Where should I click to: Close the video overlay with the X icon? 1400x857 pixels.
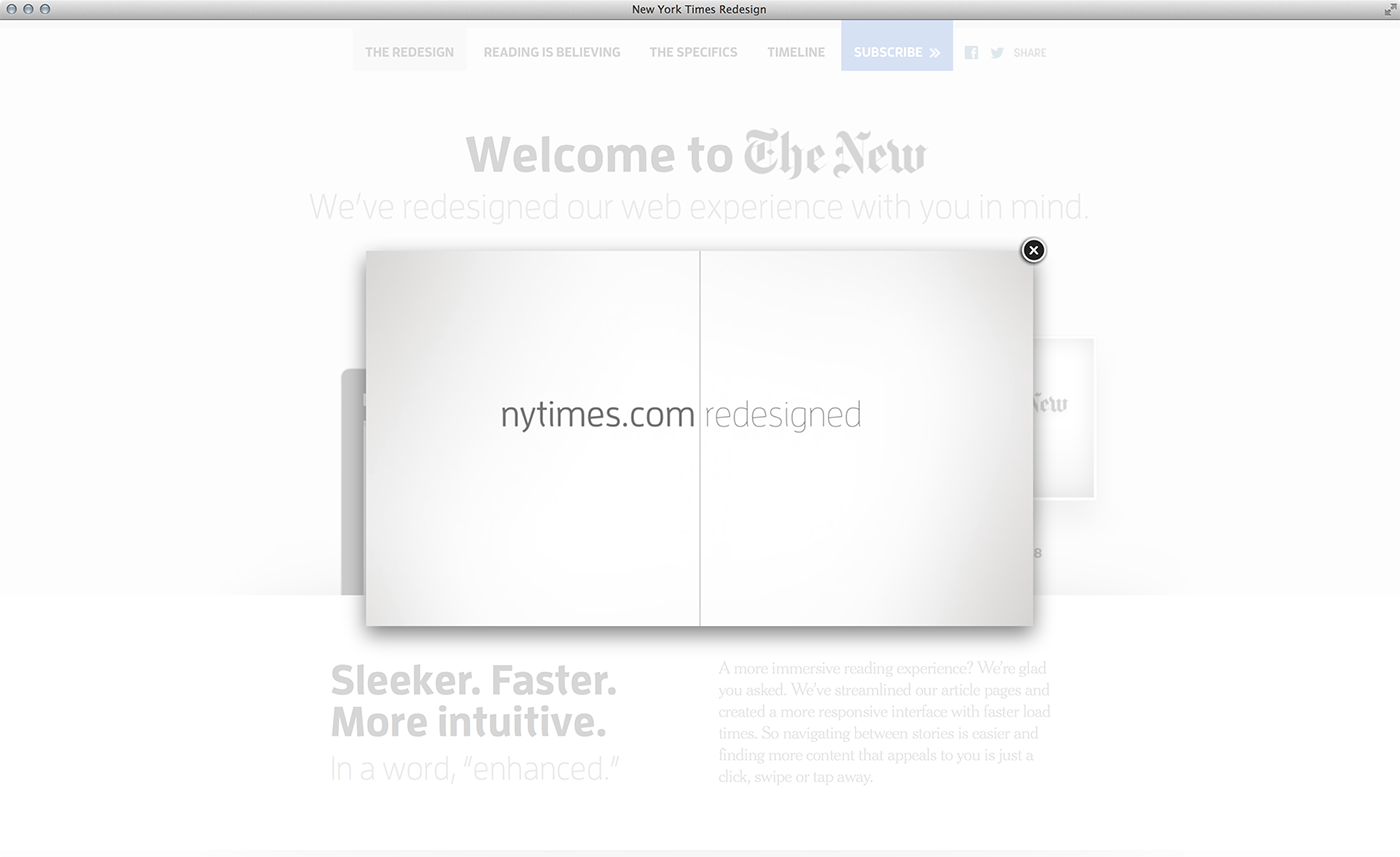point(1033,250)
